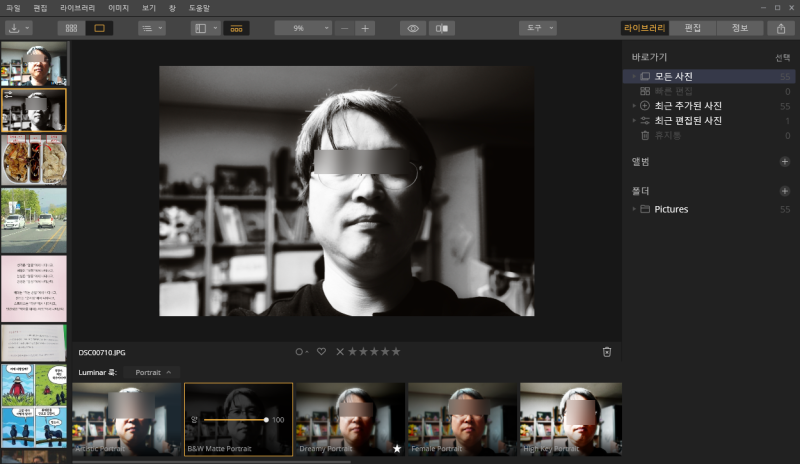Select the pink text page thumbnail
Viewport: 800px width, 464px height.
(34, 289)
